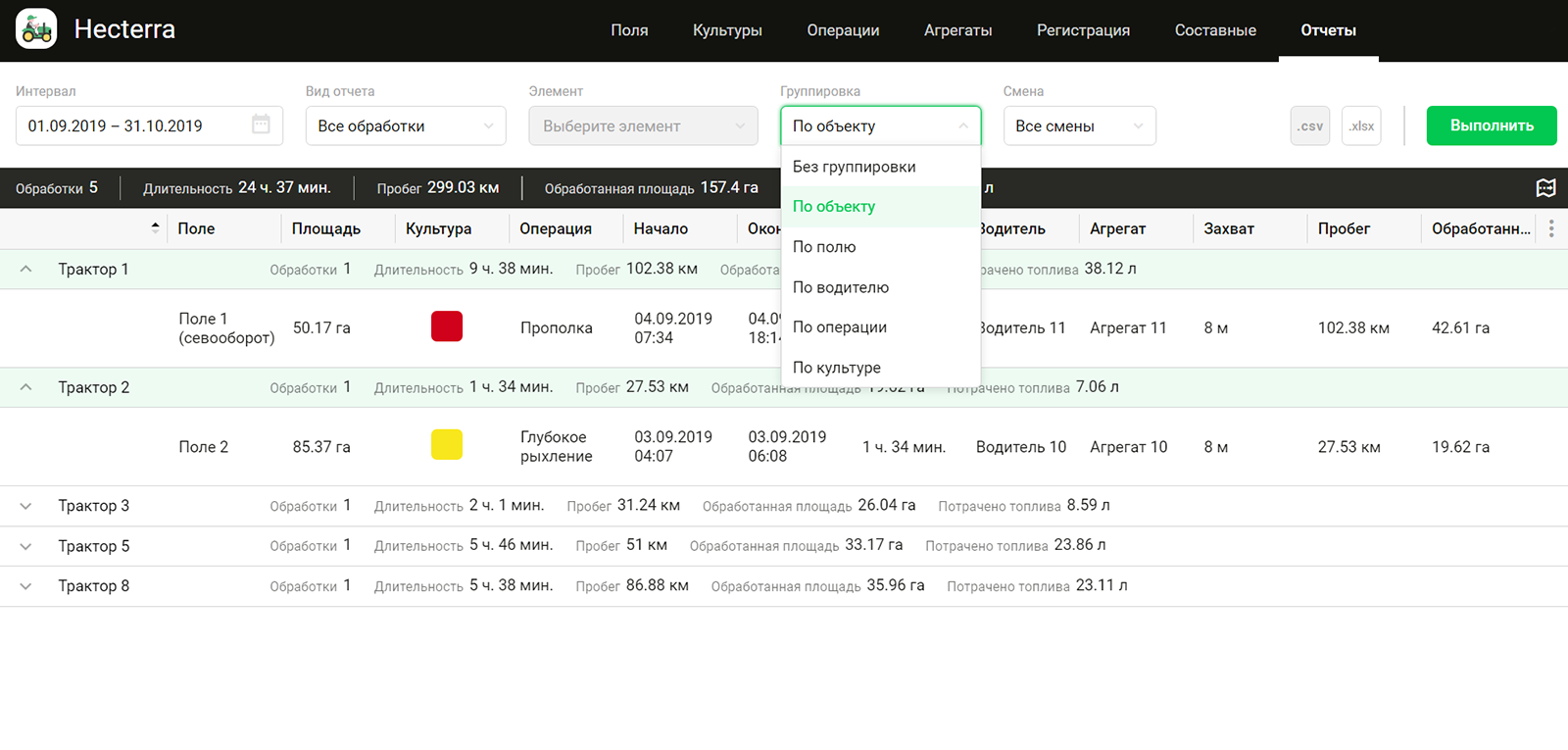Click the Hecterra tractor logo icon

(36, 29)
